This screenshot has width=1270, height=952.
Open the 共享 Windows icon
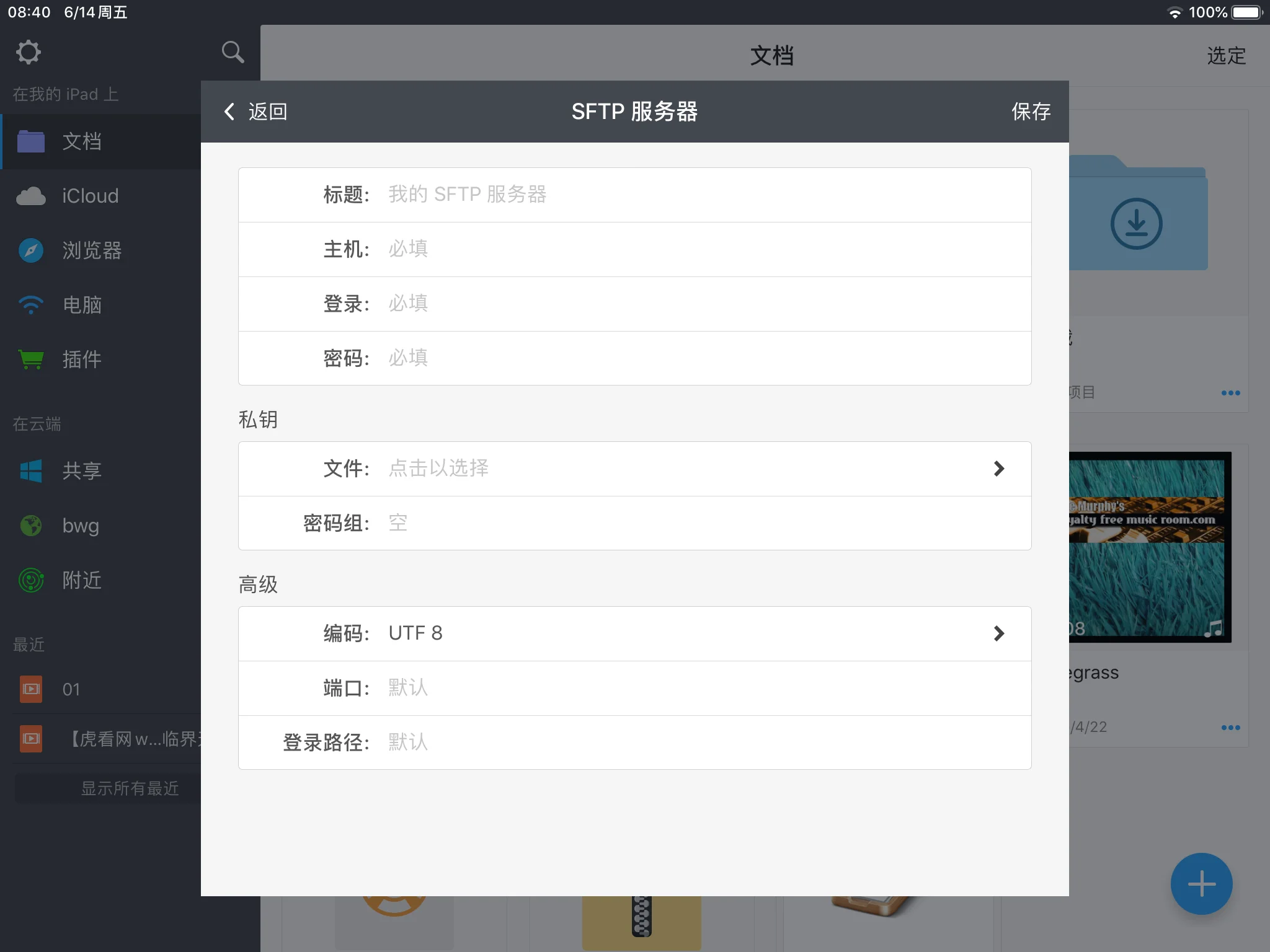click(x=31, y=471)
